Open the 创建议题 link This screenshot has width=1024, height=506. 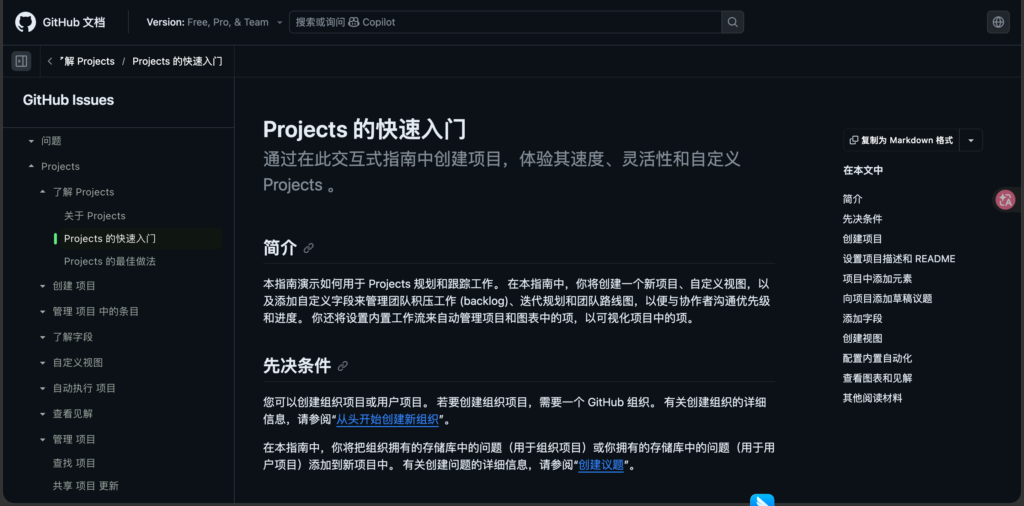601,466
